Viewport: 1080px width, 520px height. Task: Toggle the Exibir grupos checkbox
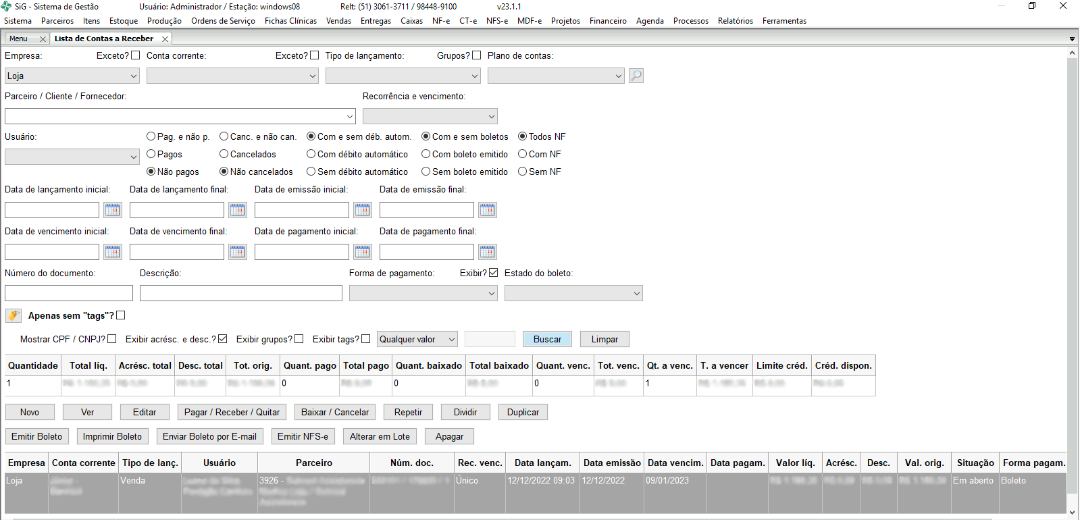299,339
